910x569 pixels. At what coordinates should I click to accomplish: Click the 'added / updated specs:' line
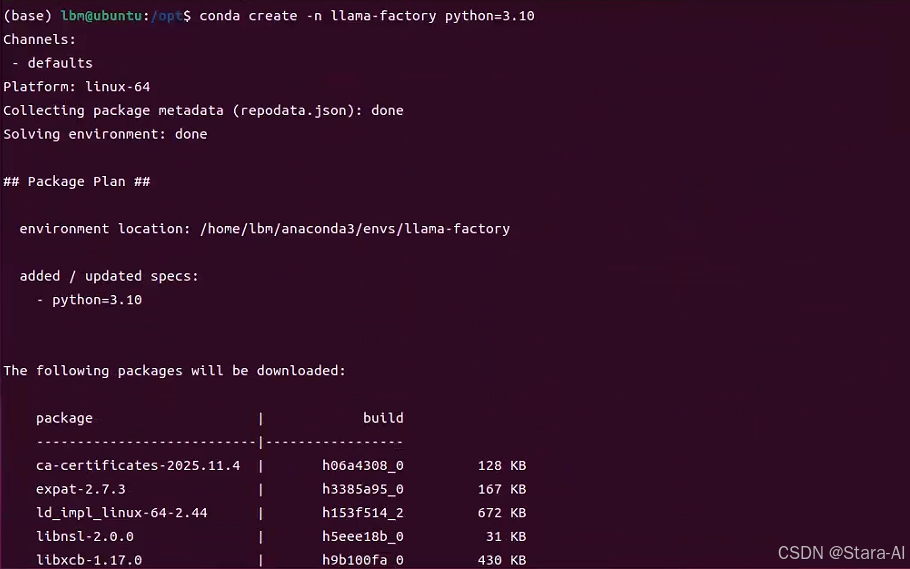[x=109, y=276]
